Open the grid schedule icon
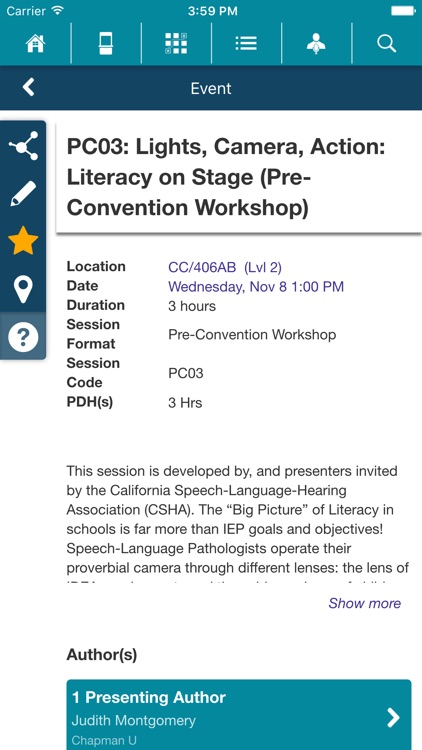The image size is (422, 750). click(176, 44)
